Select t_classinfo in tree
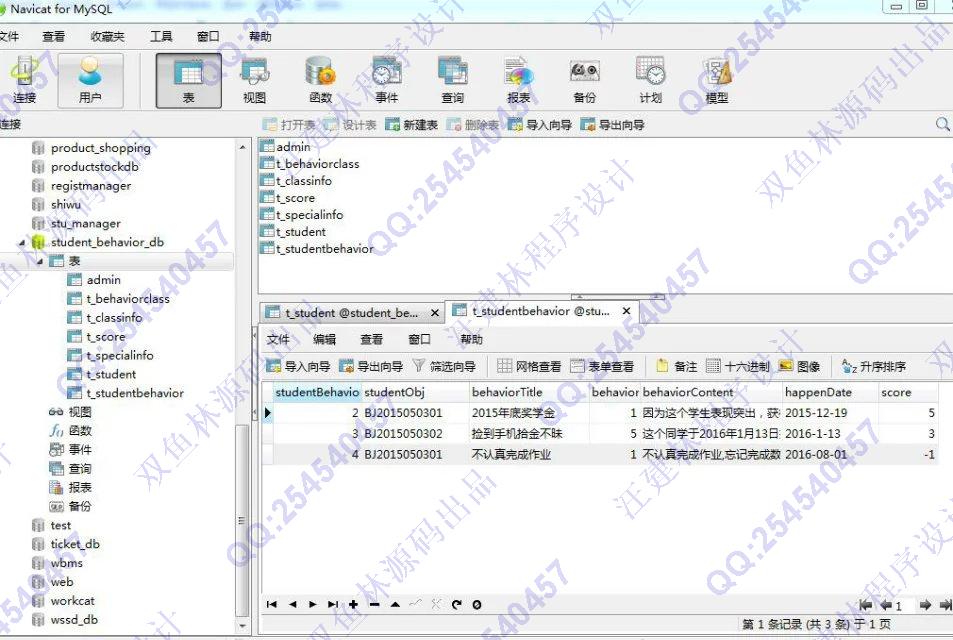This screenshot has width=953, height=640. 114,318
